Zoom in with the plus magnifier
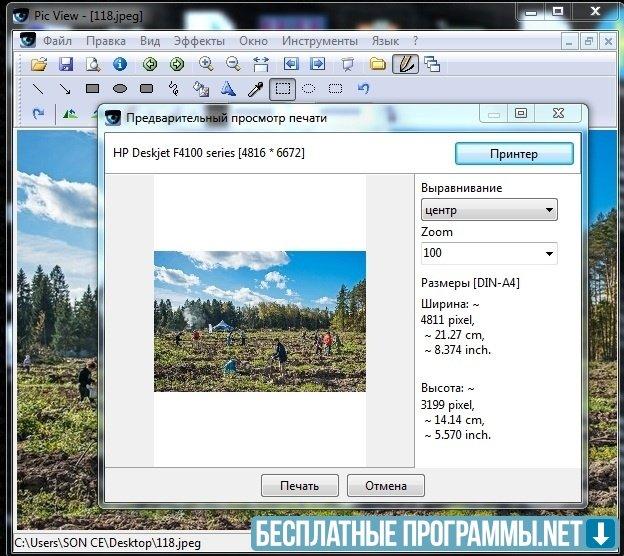 (x=206, y=64)
